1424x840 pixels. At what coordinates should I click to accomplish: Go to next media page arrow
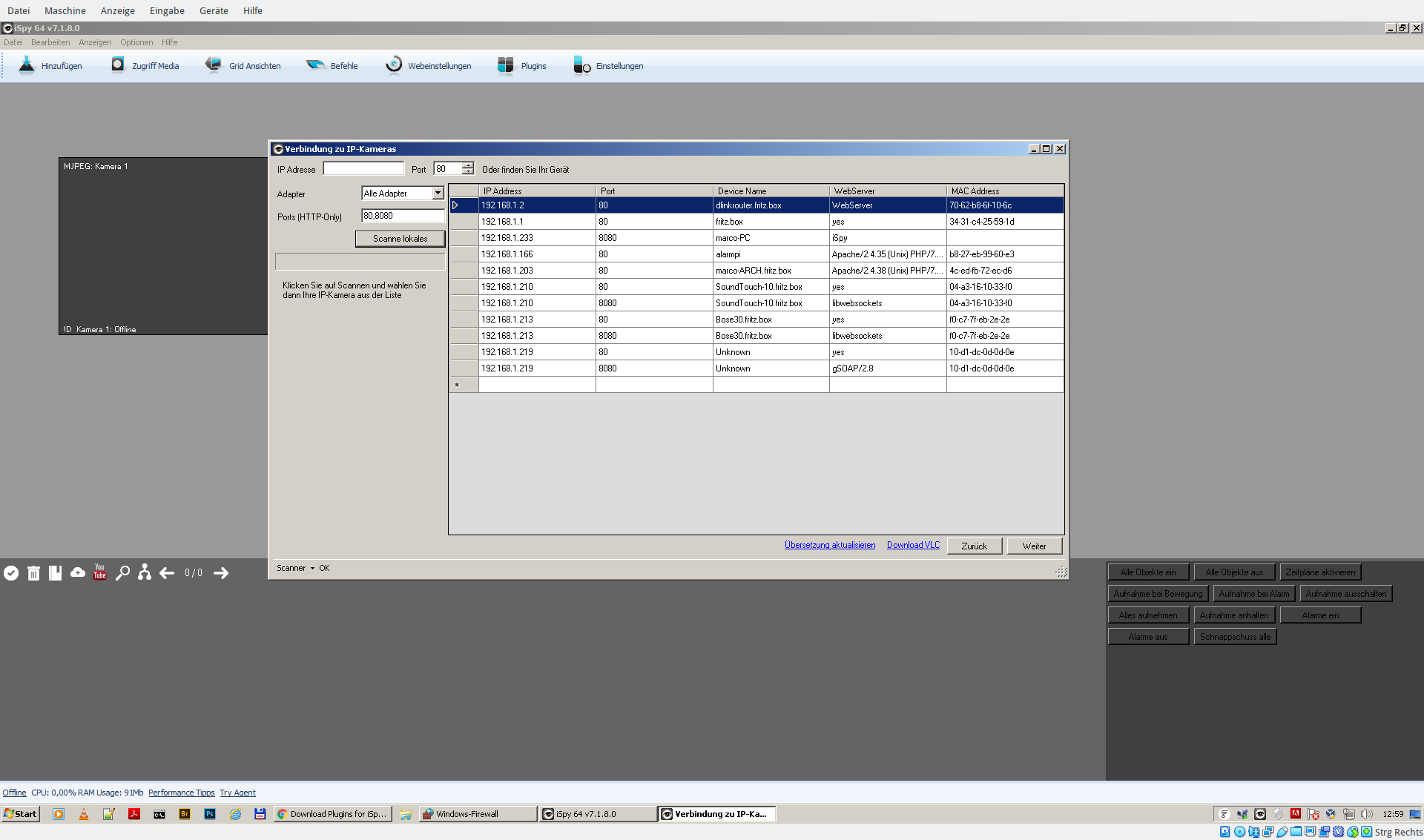click(221, 573)
